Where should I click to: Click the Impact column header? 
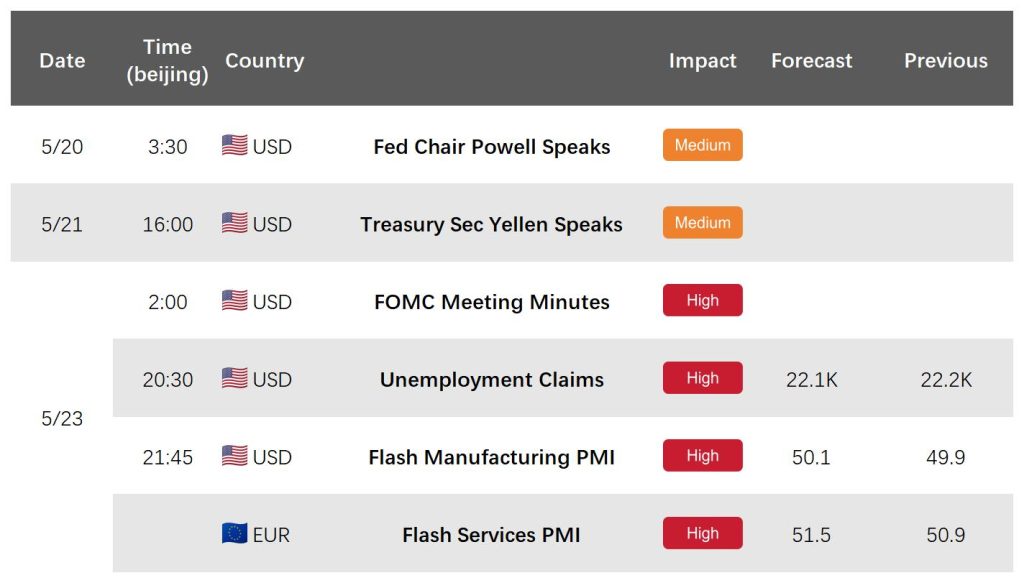tap(703, 61)
